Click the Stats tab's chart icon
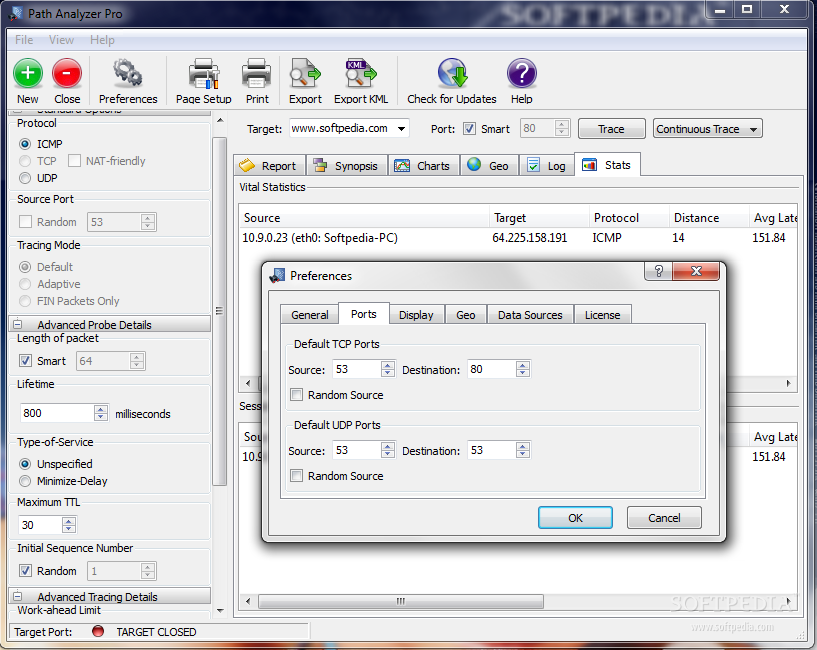This screenshot has height=650, width=817. click(x=589, y=165)
